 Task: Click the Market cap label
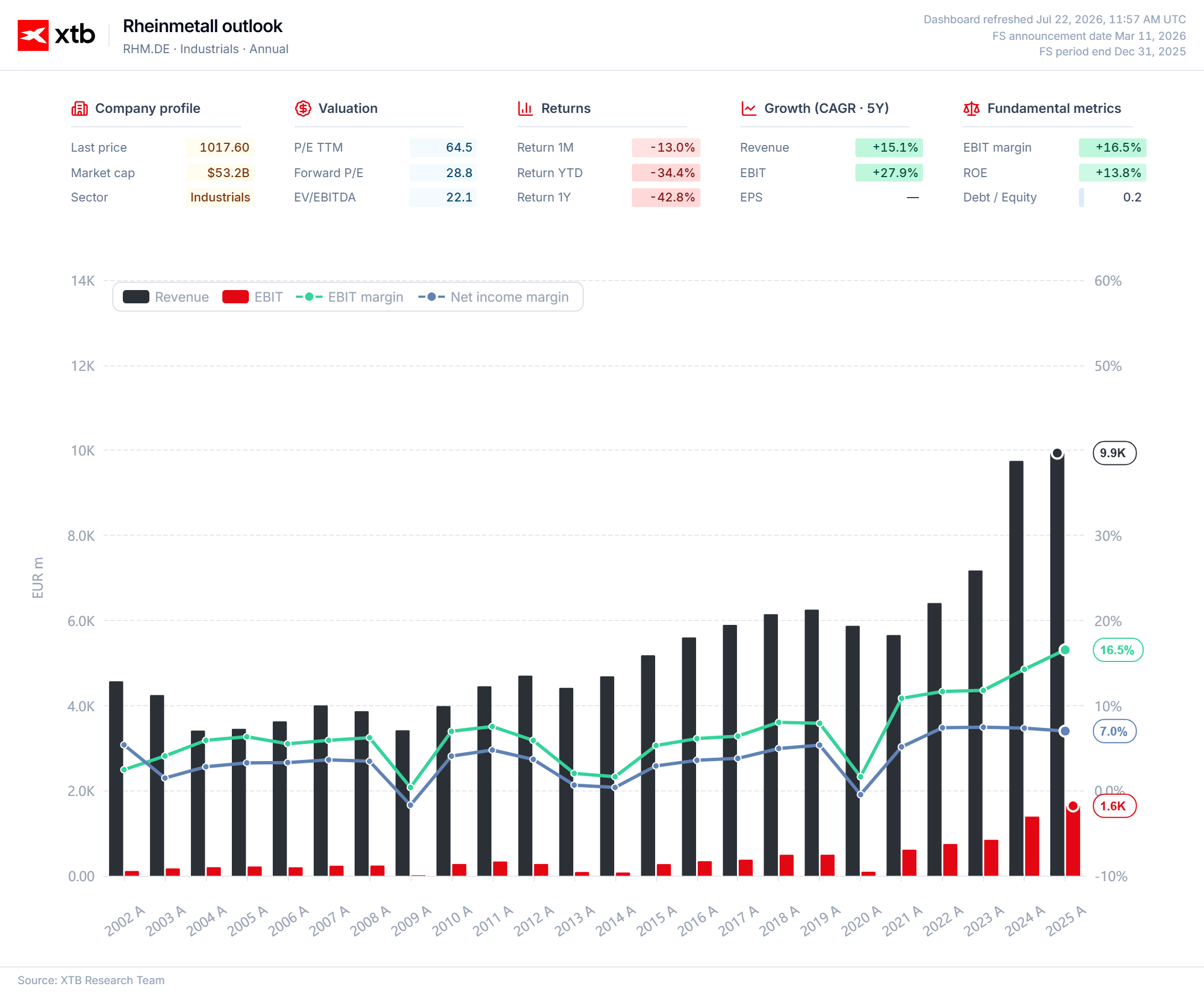[103, 173]
